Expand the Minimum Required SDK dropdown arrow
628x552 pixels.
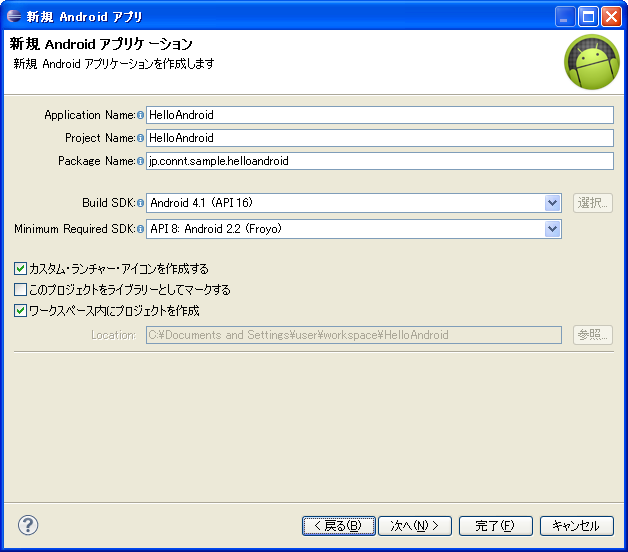click(552, 229)
